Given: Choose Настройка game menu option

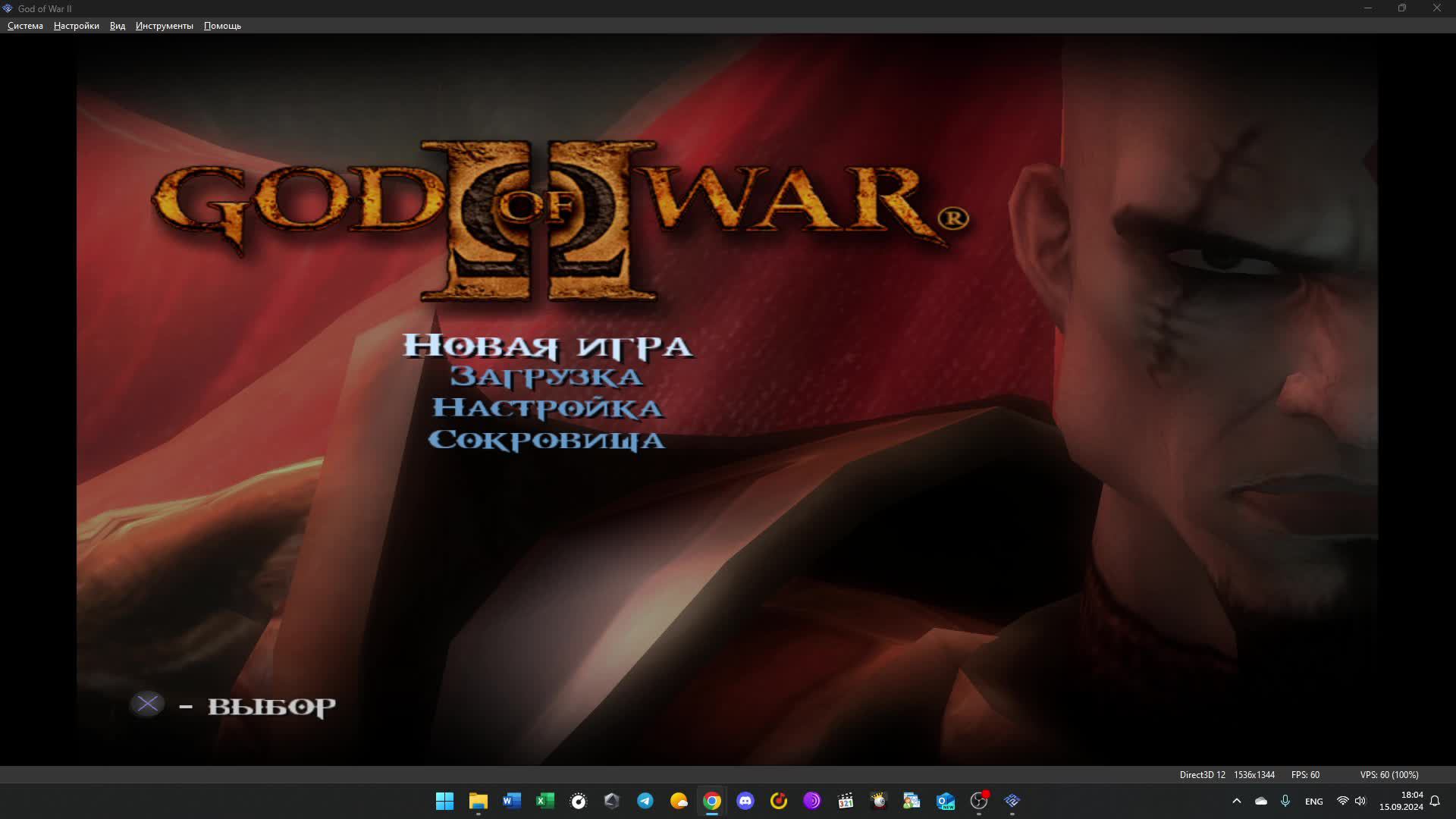Looking at the screenshot, I should [x=547, y=408].
